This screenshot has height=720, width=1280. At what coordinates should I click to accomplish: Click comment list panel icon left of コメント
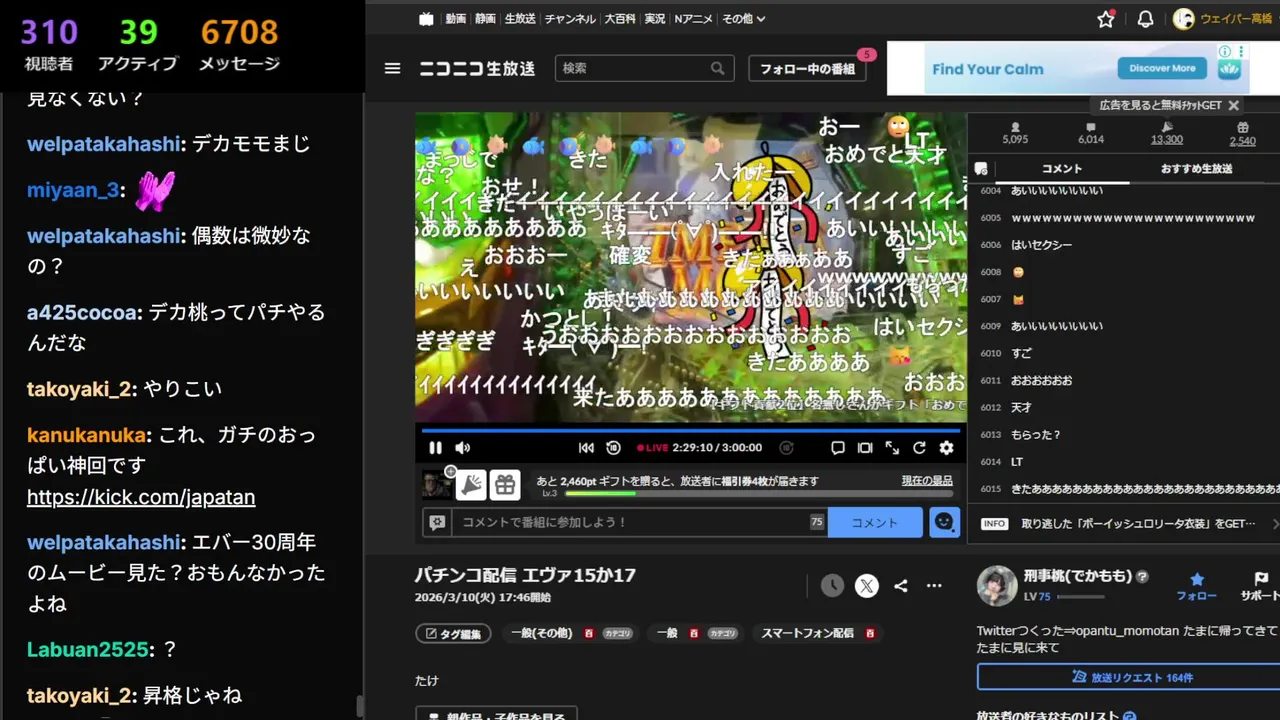(981, 169)
